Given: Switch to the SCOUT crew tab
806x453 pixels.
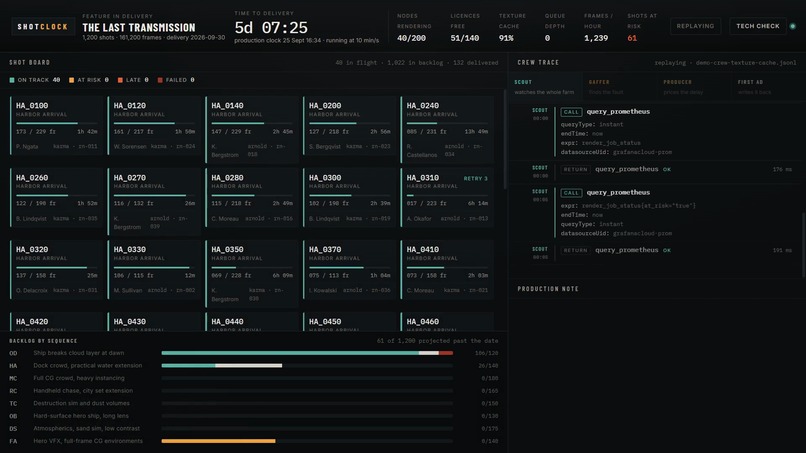Looking at the screenshot, I should click(545, 87).
